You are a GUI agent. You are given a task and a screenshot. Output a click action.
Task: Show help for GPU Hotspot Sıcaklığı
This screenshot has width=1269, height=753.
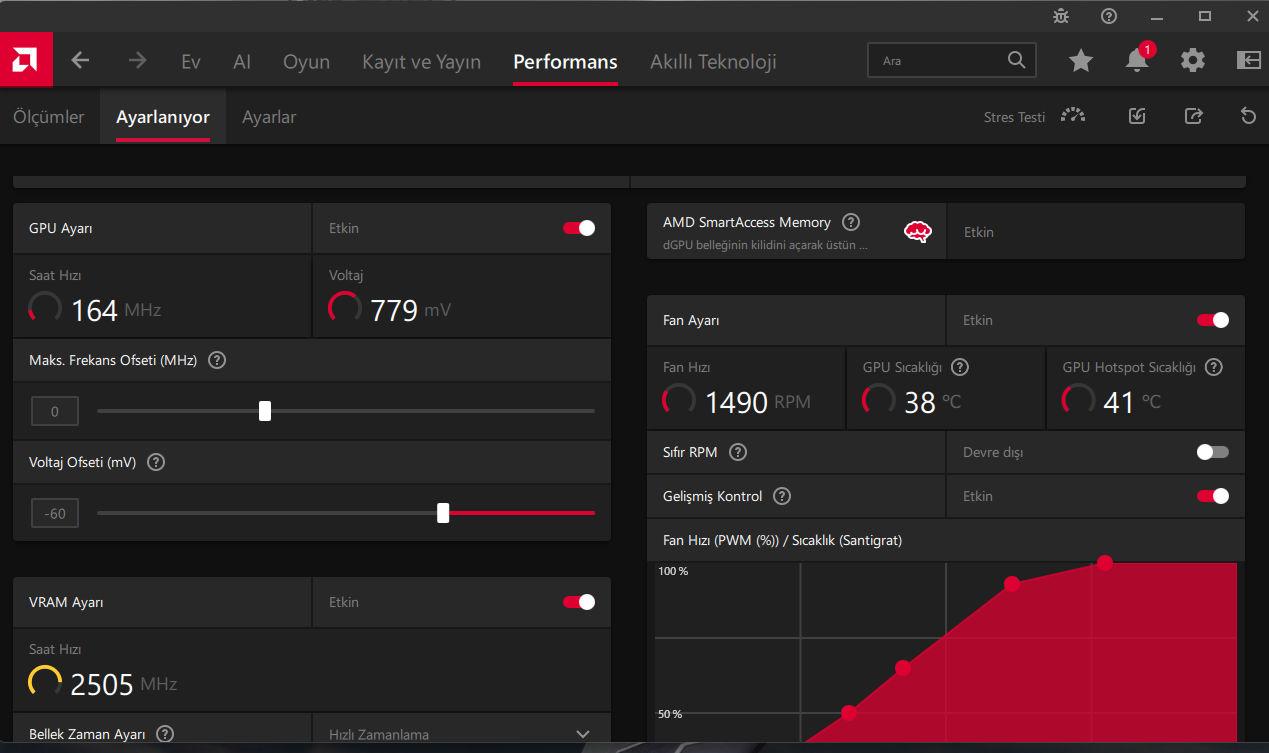coord(1214,367)
